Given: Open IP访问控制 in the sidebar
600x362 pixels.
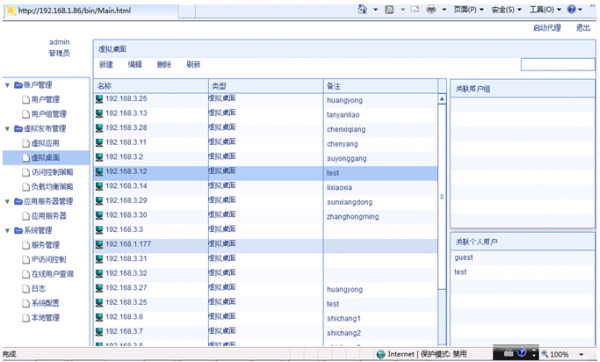Looking at the screenshot, I should [49, 259].
